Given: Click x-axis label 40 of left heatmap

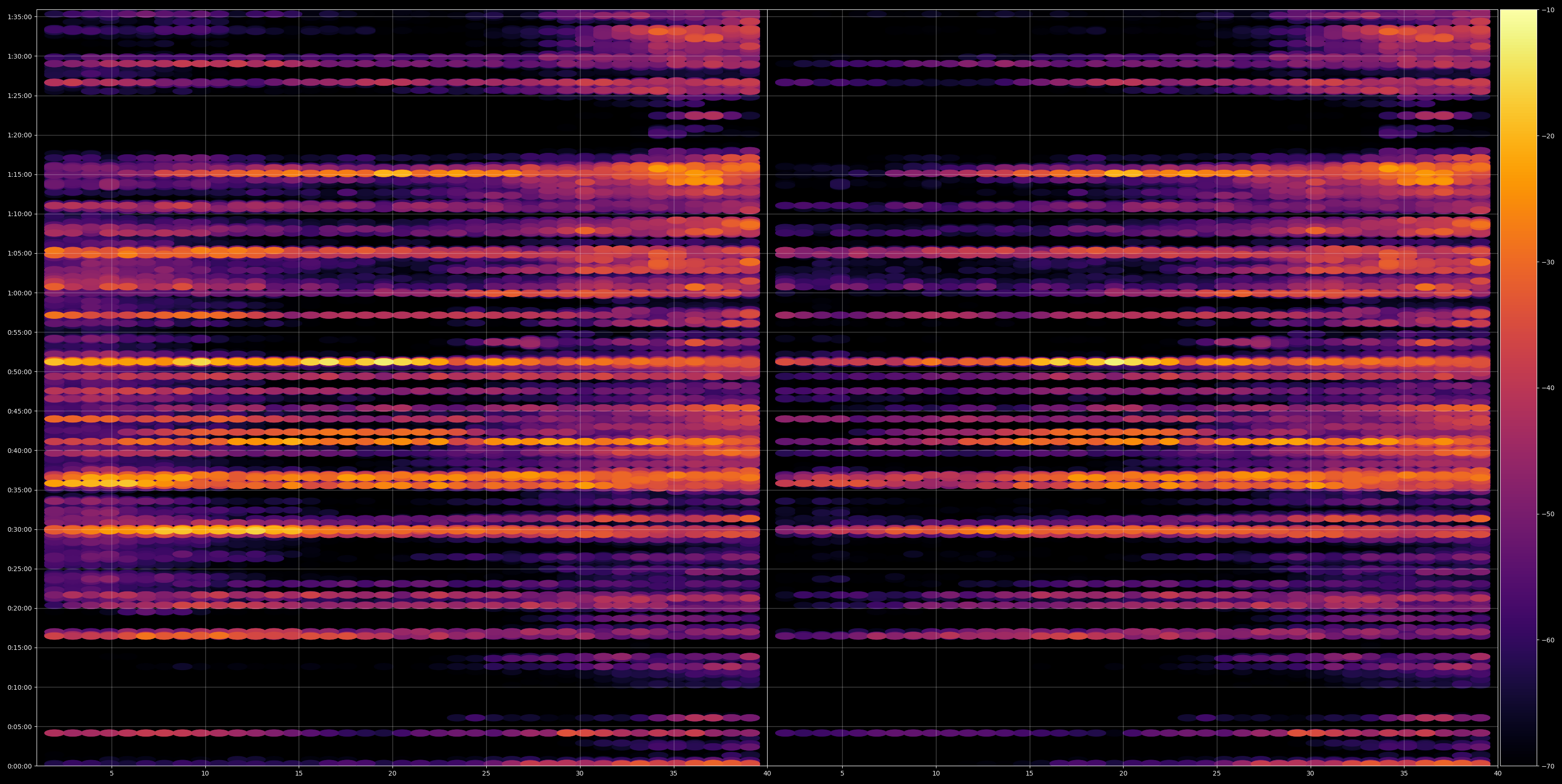Looking at the screenshot, I should (767, 774).
